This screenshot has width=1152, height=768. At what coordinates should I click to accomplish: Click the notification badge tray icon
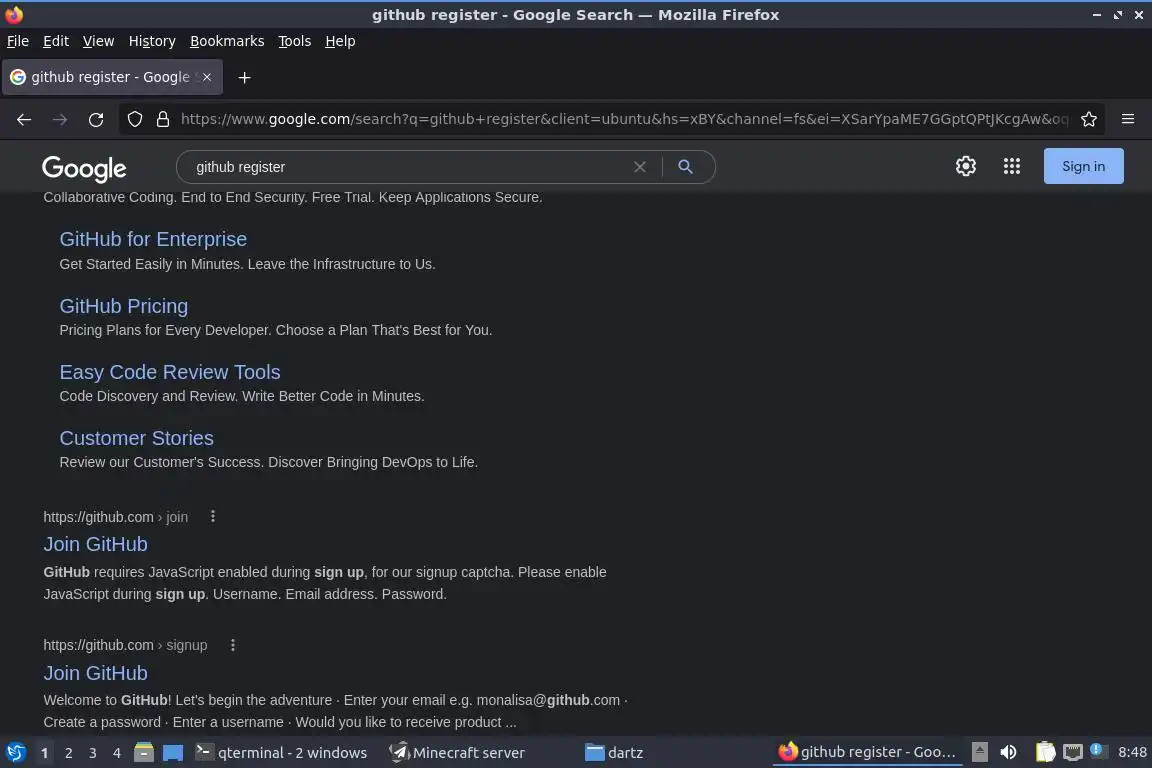(1097, 750)
